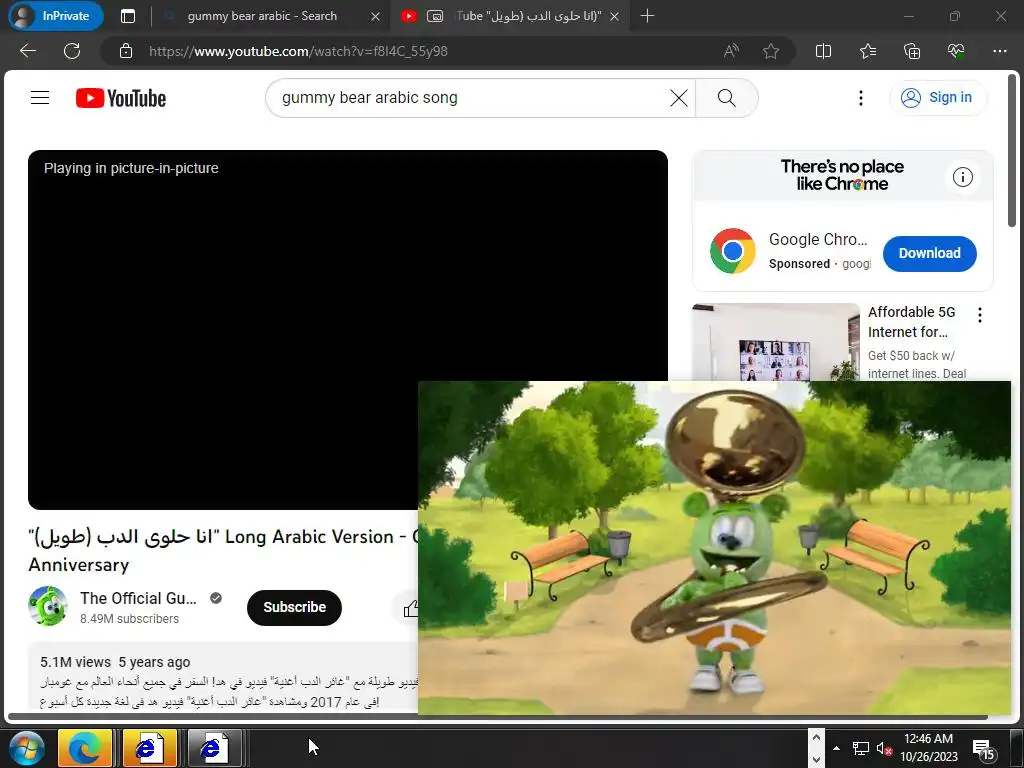
Task: Open the YouTube guide hamburger menu
Action: click(40, 98)
